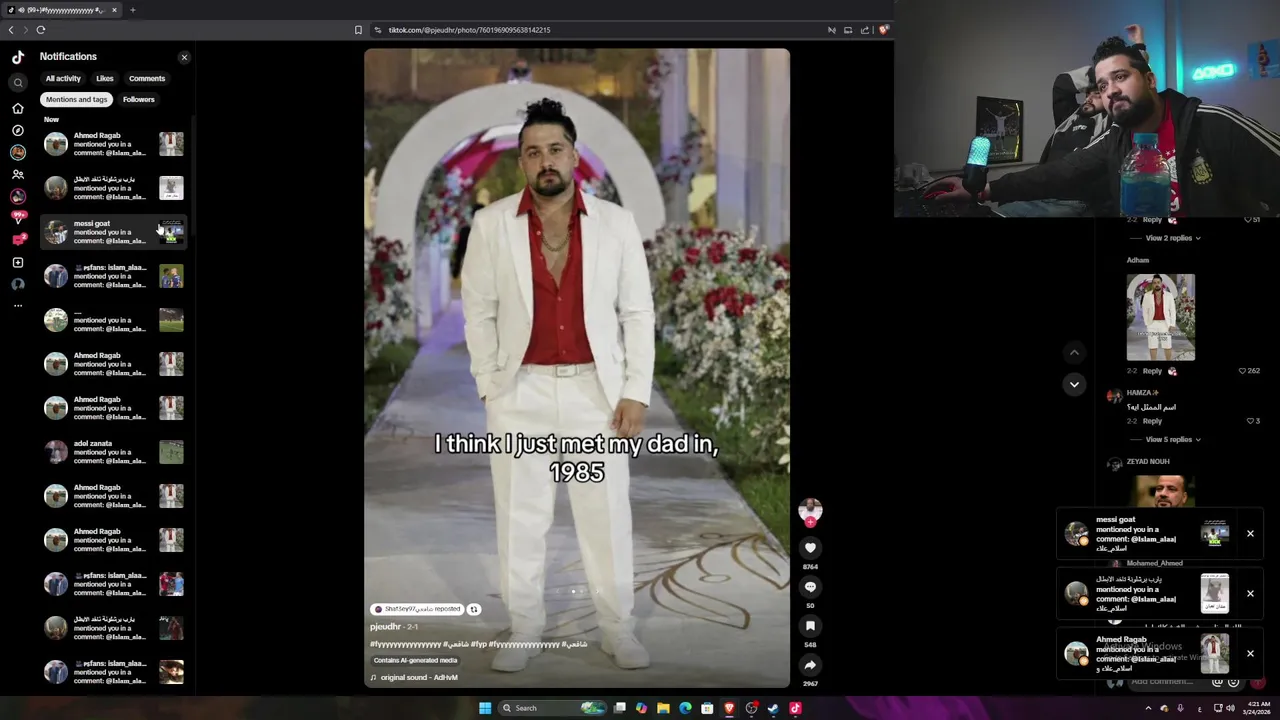The height and width of the screenshot is (720, 1280).
Task: Open activity inbox with 99+ badge
Action: coord(18,218)
